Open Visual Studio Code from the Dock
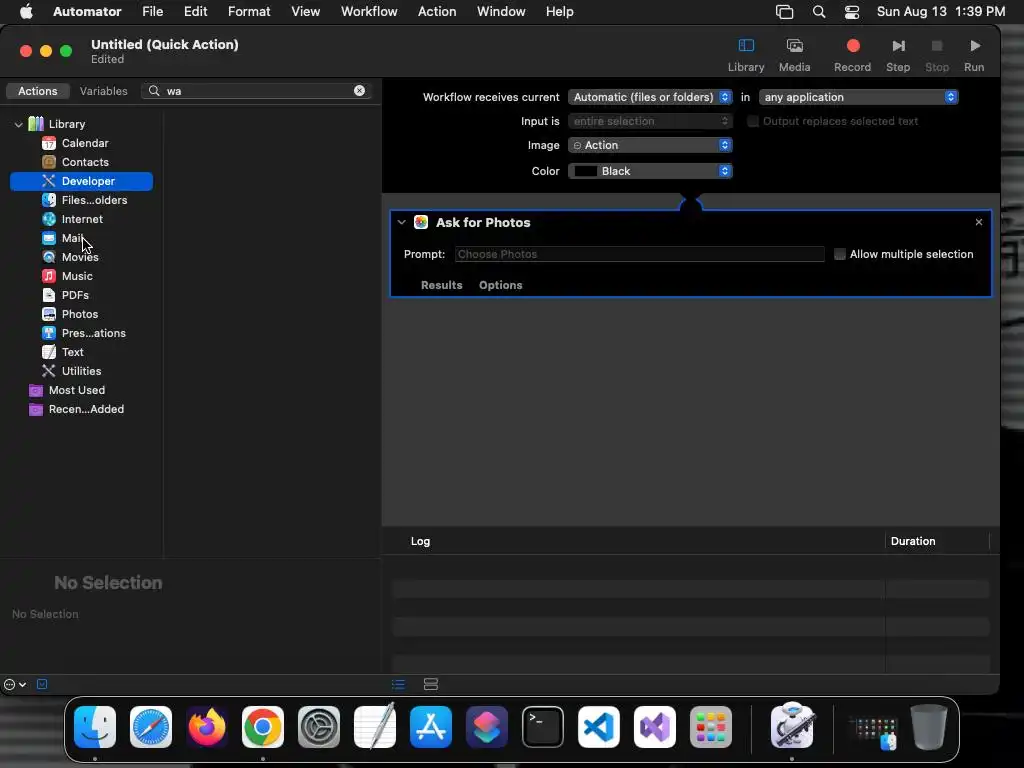Image resolution: width=1024 pixels, height=768 pixels. tap(598, 727)
